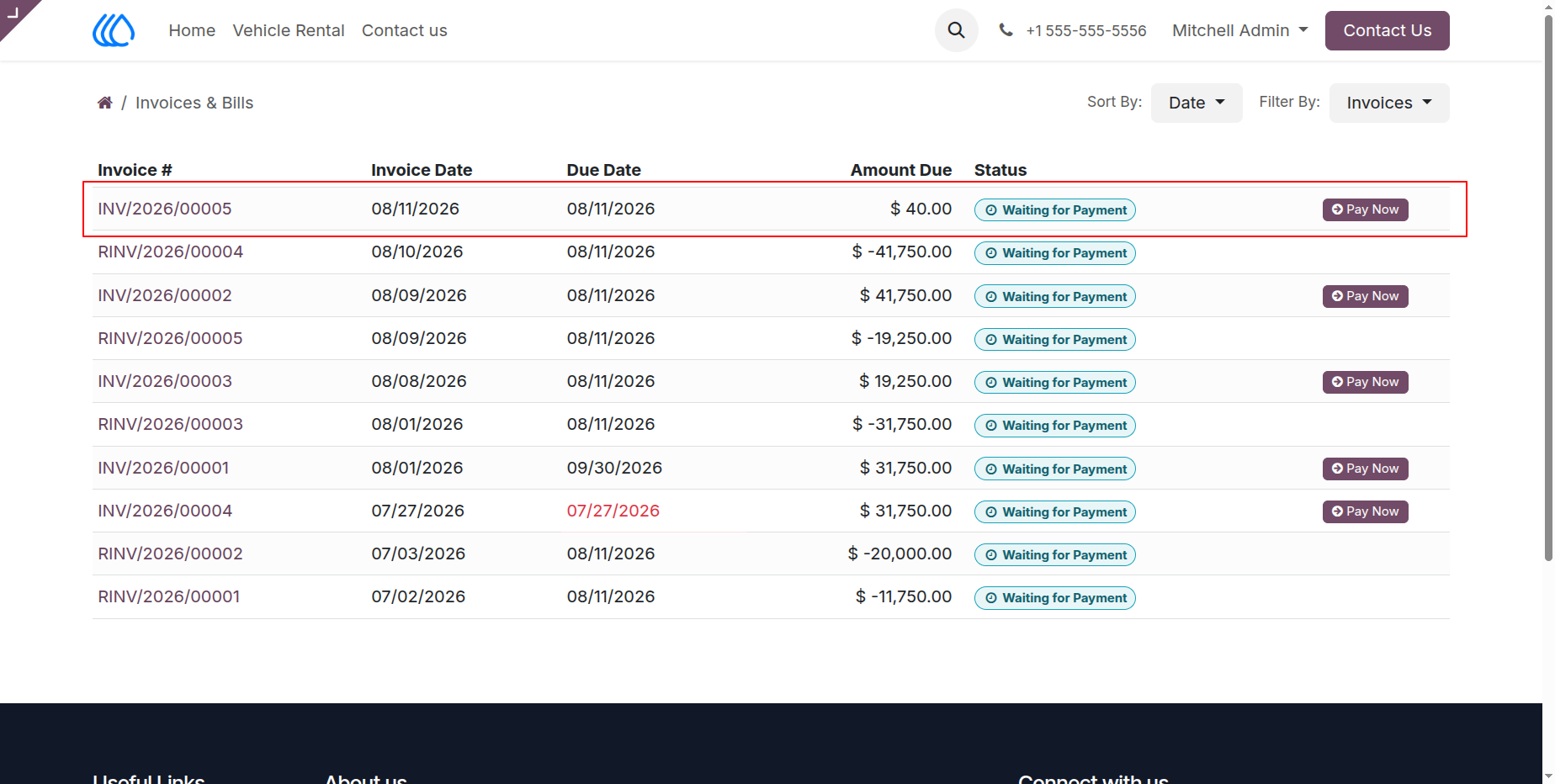Pay Now for invoice INV/2026/00004
Screen dimensions: 1555x784
1365,511
